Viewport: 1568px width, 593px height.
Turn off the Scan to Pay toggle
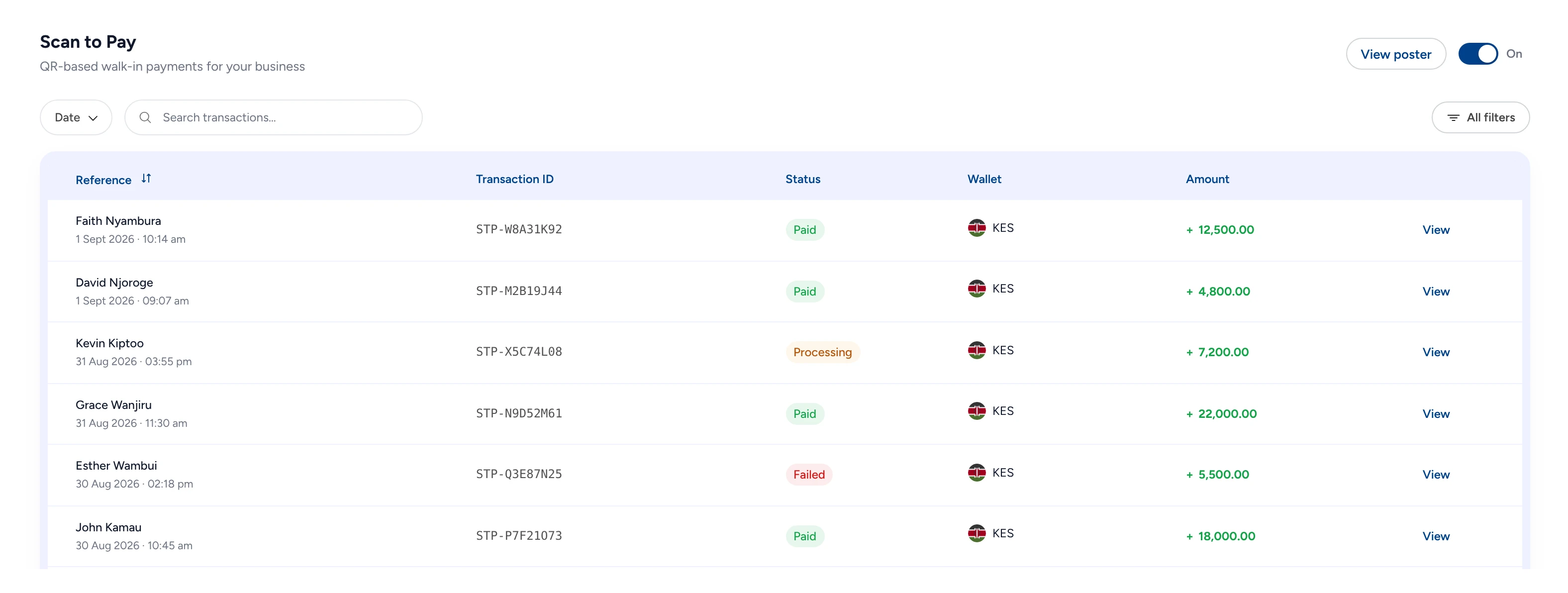pyautogui.click(x=1477, y=54)
